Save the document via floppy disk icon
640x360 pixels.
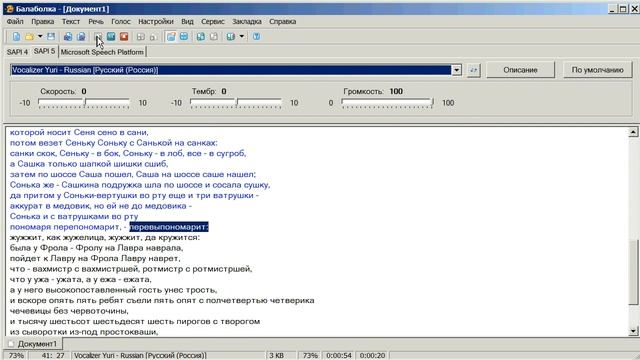(51, 37)
